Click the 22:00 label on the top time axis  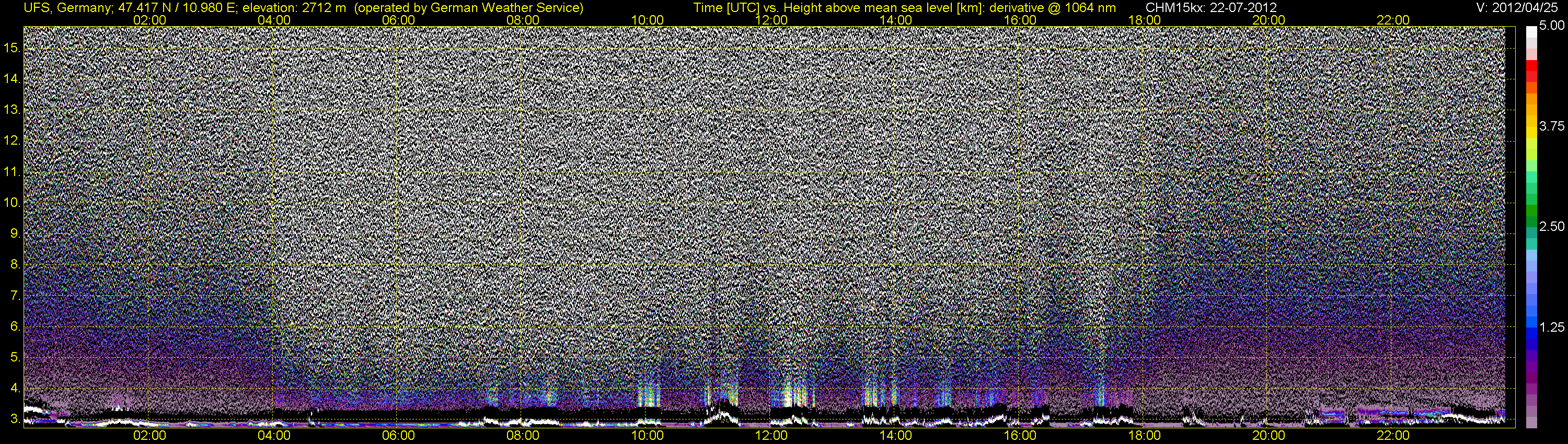(1393, 20)
